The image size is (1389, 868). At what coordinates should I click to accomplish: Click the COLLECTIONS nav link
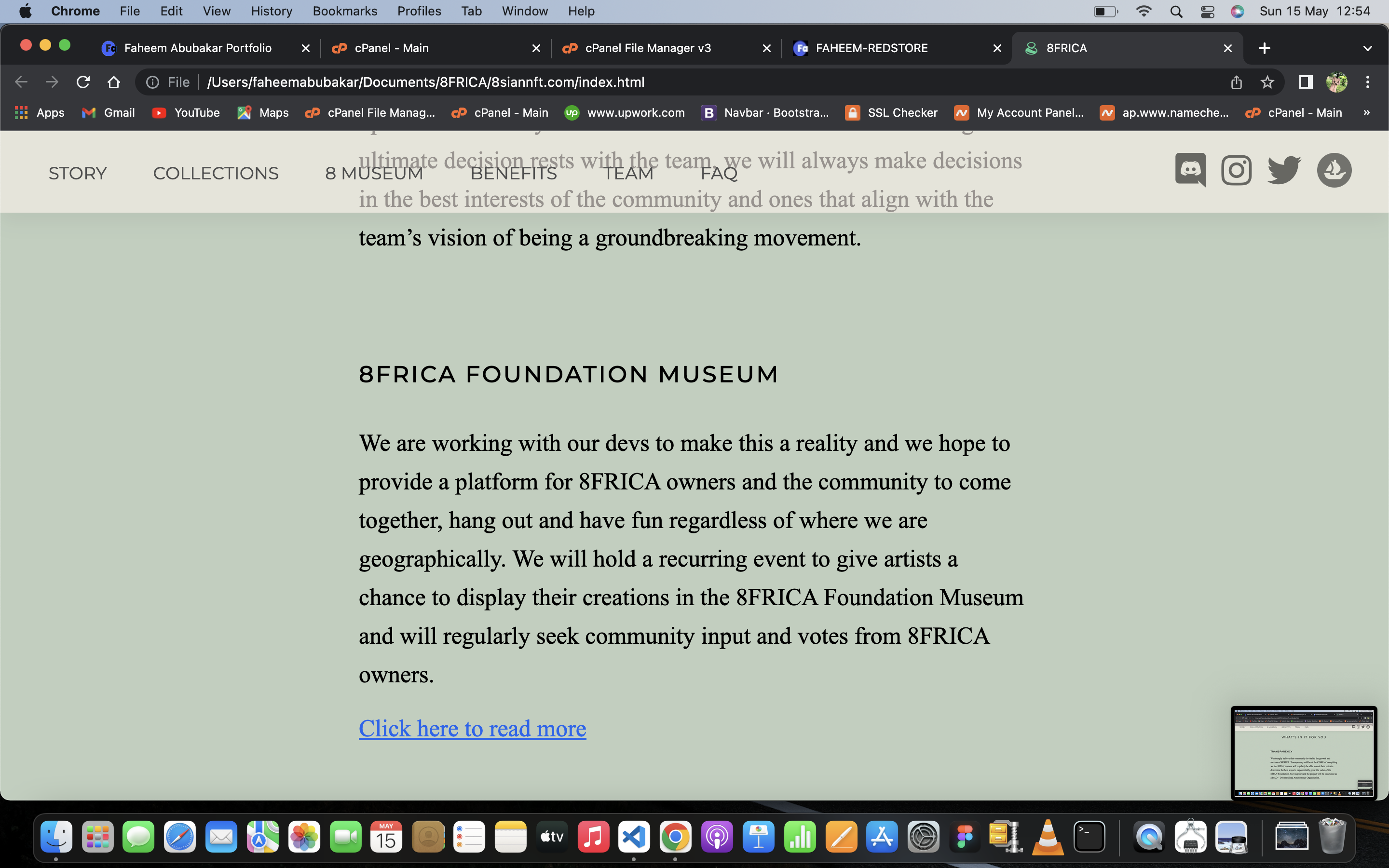click(x=216, y=174)
